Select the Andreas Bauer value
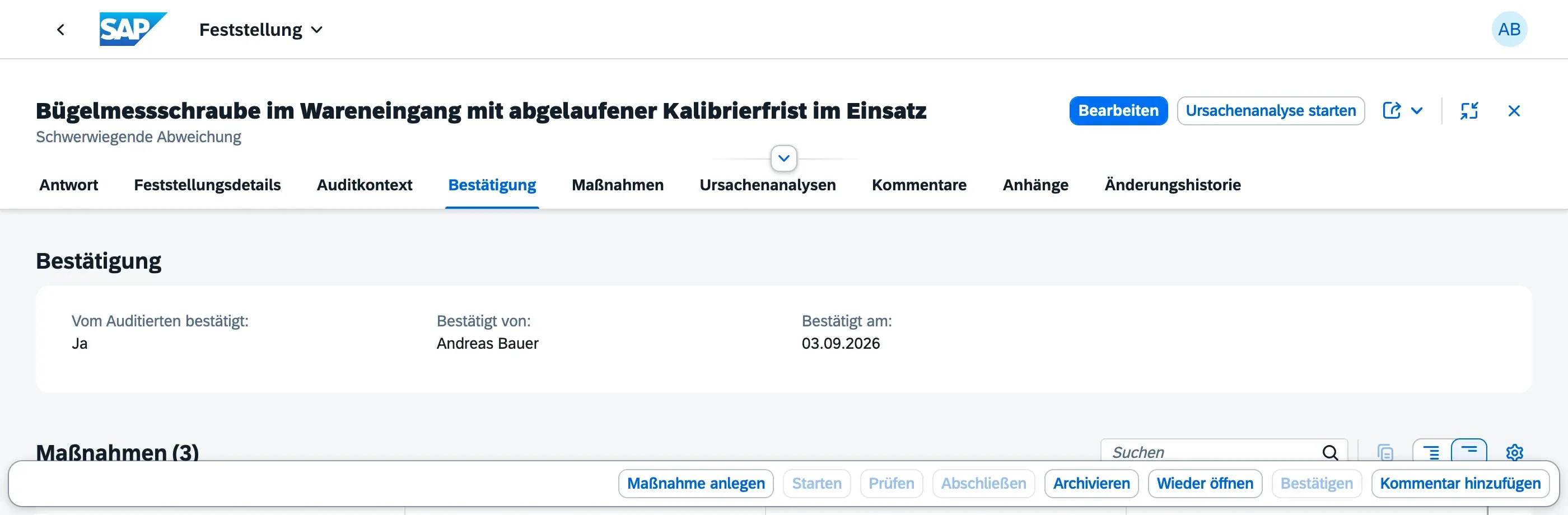 click(x=487, y=343)
